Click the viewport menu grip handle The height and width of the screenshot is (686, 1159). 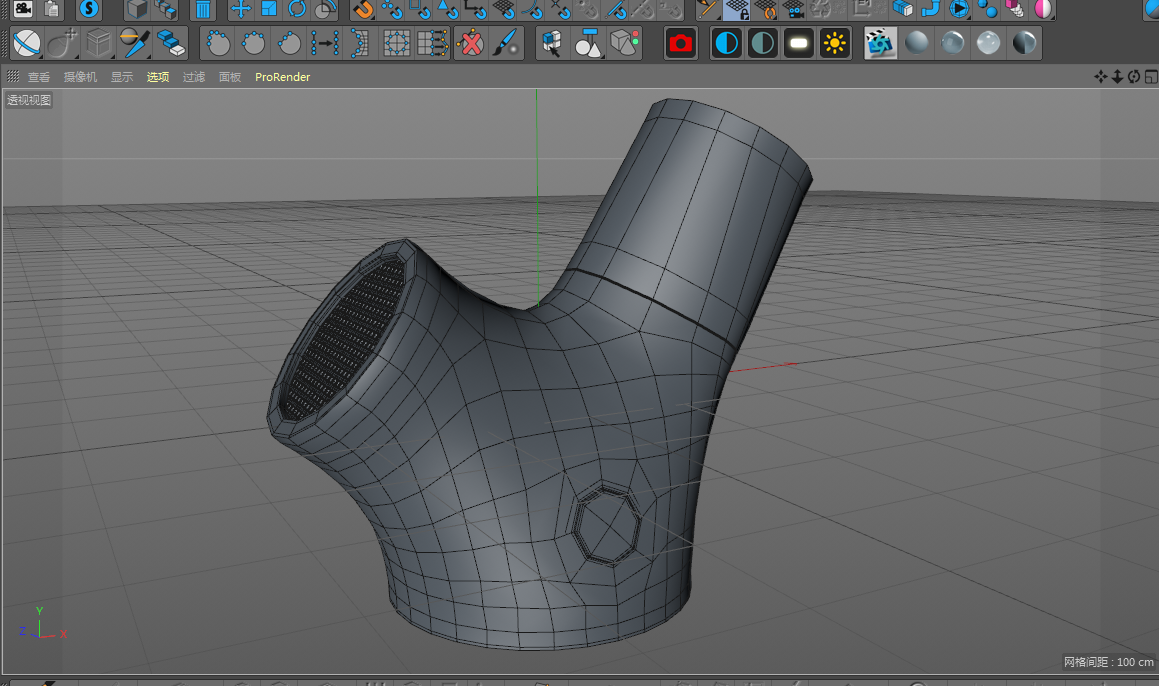[x=13, y=76]
